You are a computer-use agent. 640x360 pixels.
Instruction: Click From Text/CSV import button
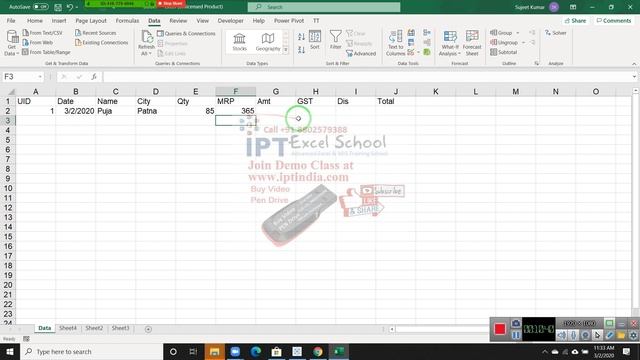click(x=42, y=33)
